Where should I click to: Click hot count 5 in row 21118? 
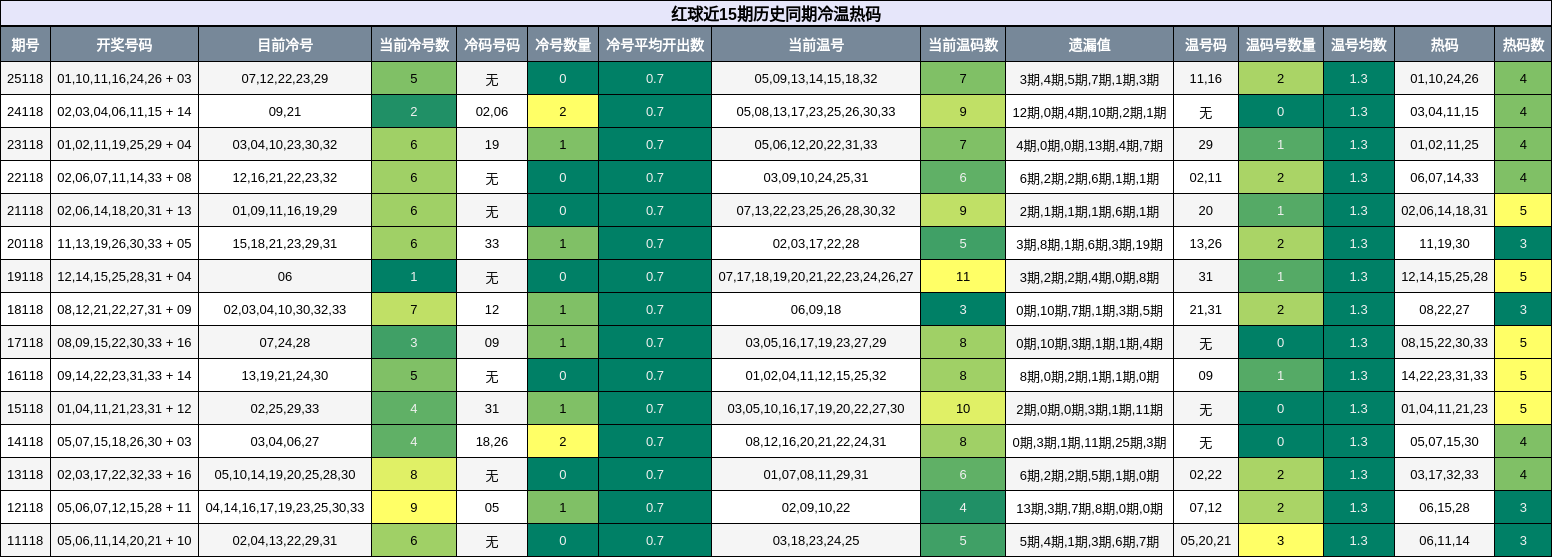(x=1523, y=210)
